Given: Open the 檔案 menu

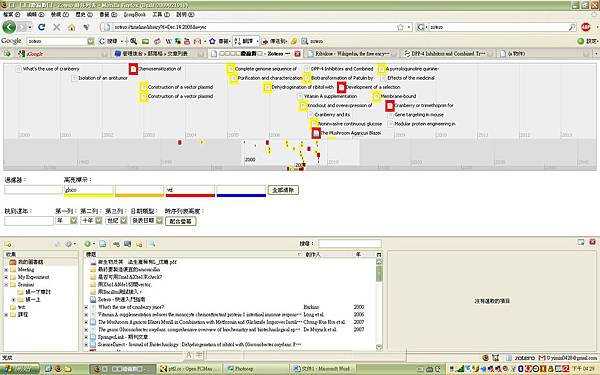Looking at the screenshot, I should (11, 14).
